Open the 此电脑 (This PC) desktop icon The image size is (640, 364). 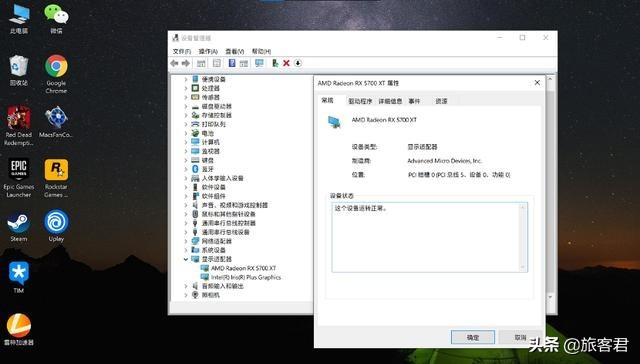point(19,19)
